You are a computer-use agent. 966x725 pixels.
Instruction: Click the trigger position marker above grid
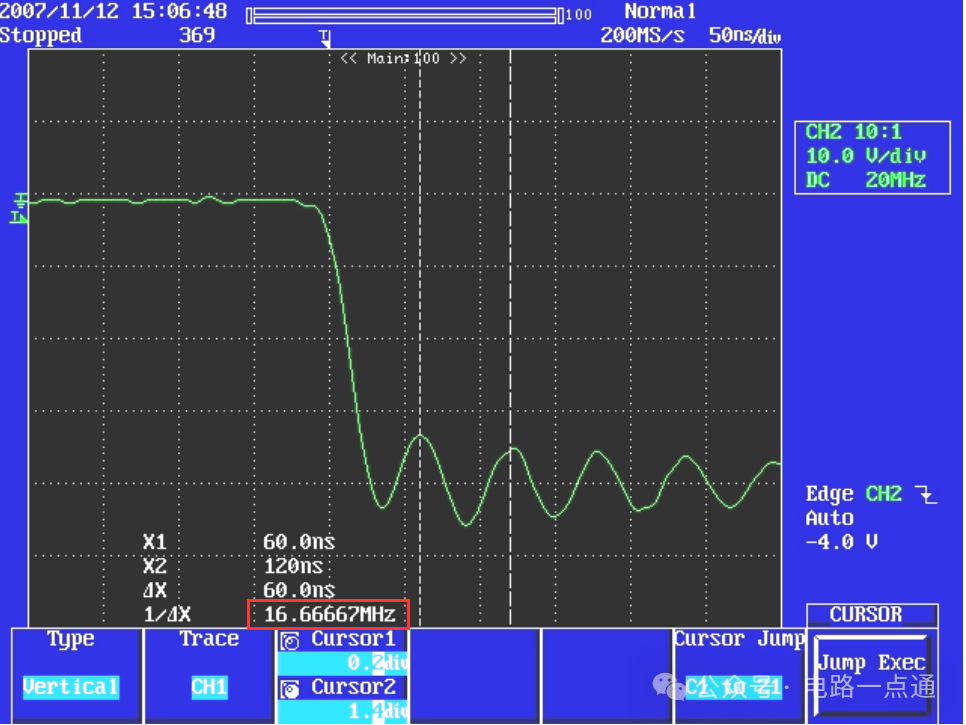tap(325, 39)
